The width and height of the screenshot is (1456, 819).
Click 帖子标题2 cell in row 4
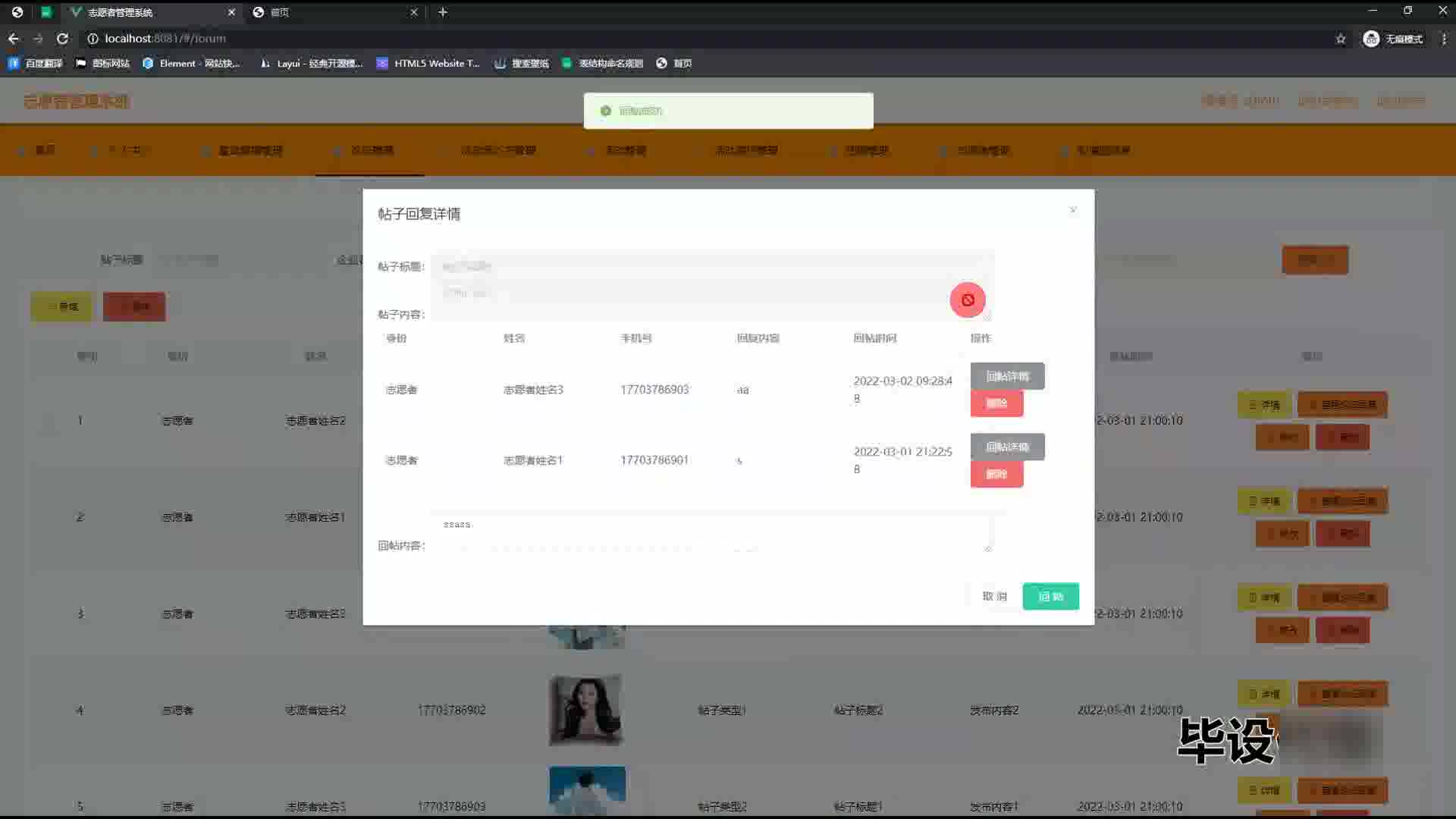coord(858,711)
